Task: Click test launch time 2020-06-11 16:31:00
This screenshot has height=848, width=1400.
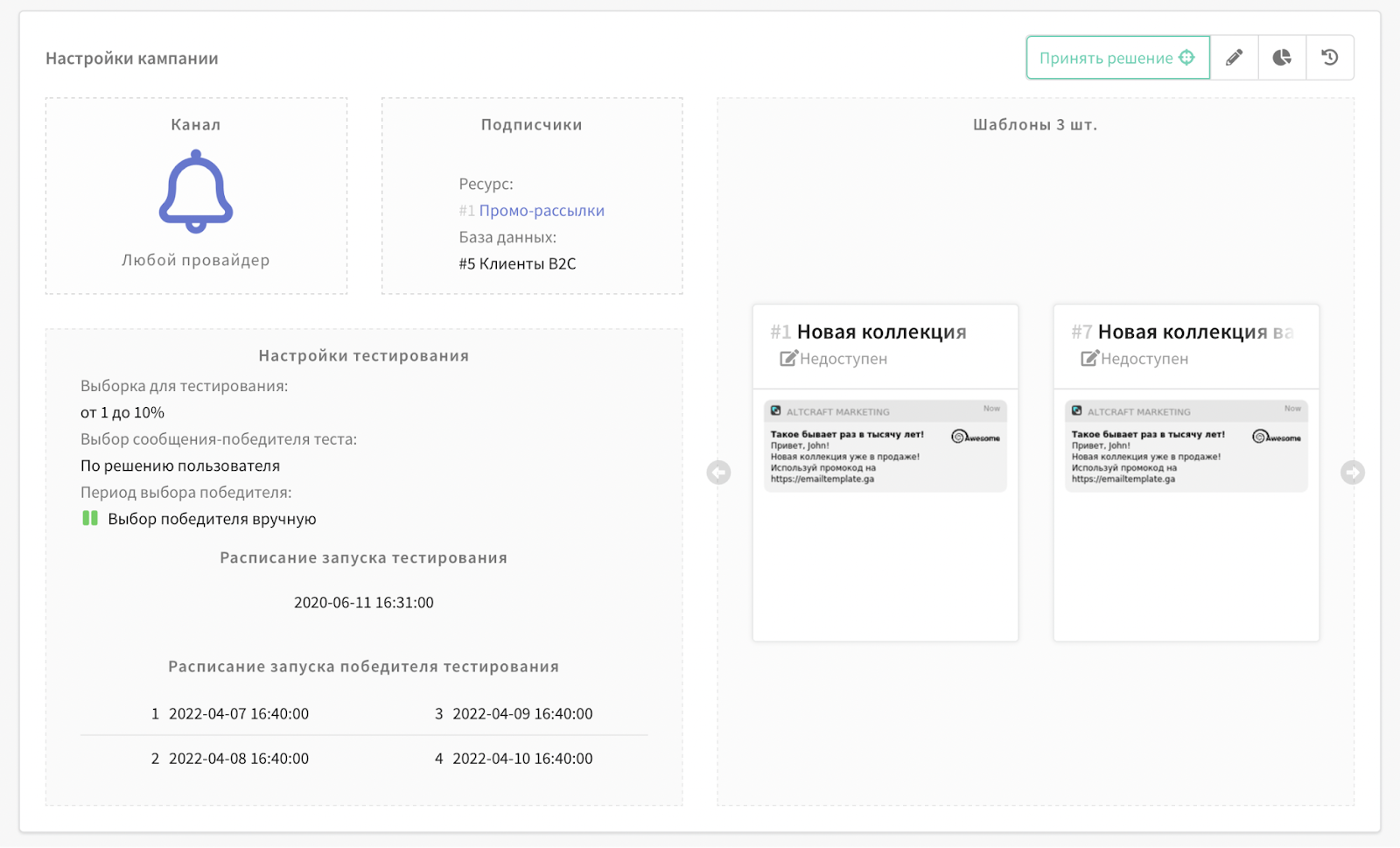Action: pyautogui.click(x=364, y=603)
